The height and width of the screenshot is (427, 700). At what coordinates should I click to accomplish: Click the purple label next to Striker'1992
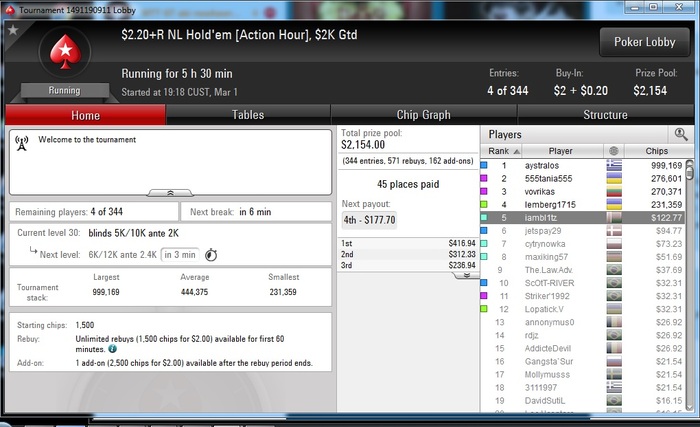(x=483, y=296)
